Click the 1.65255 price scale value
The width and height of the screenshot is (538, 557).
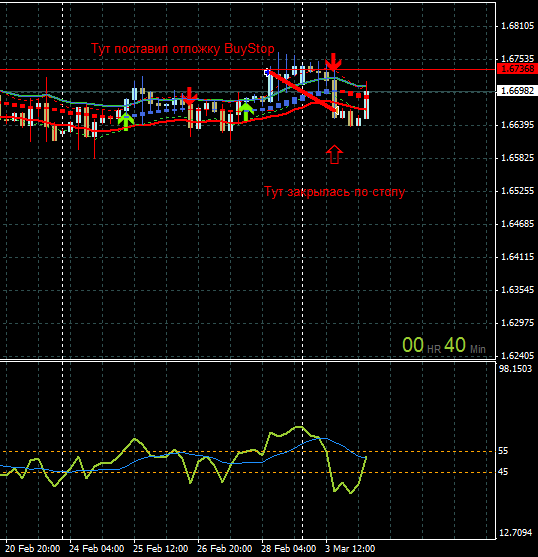pos(517,191)
